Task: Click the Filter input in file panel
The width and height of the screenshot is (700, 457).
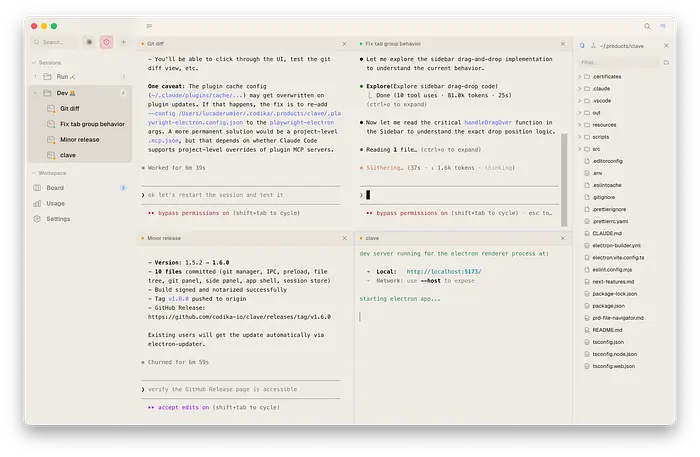Action: coord(615,62)
